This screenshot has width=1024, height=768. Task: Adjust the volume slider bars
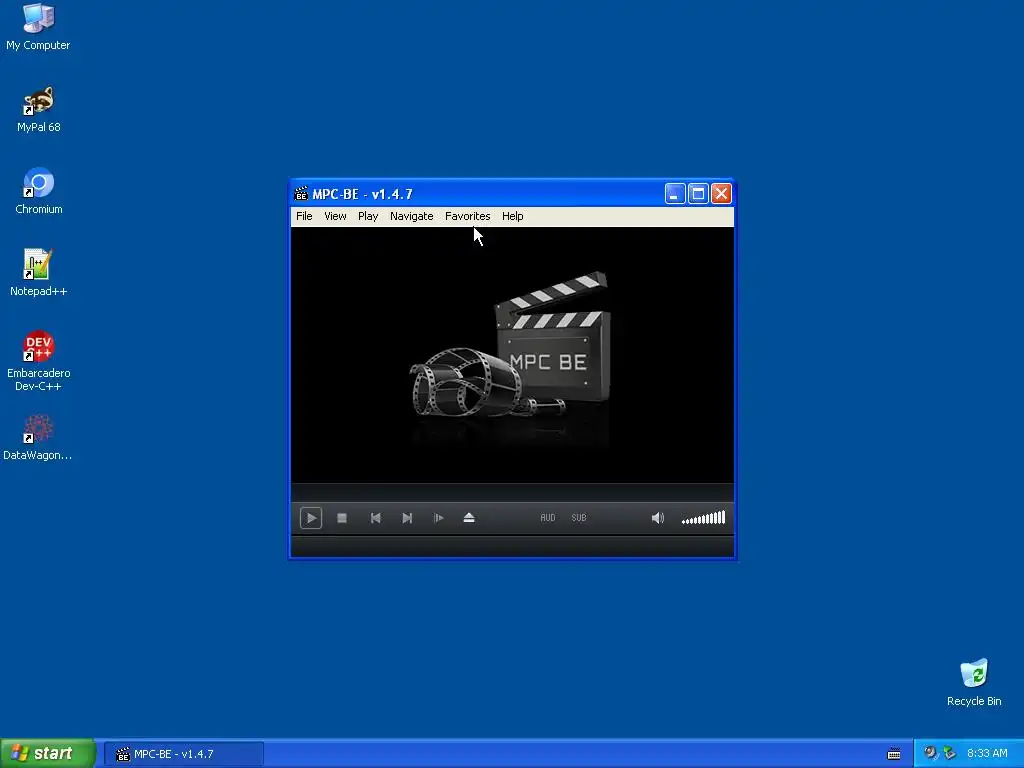703,518
